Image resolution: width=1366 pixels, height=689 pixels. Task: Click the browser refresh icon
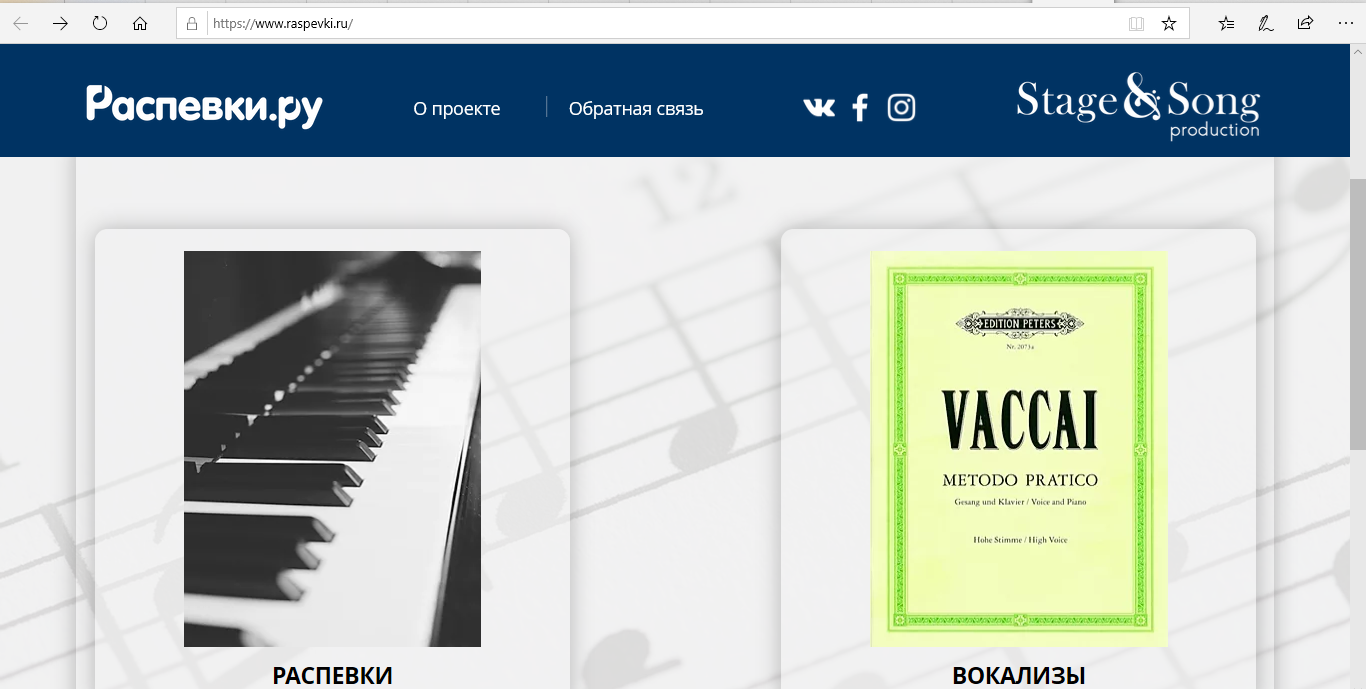click(100, 23)
